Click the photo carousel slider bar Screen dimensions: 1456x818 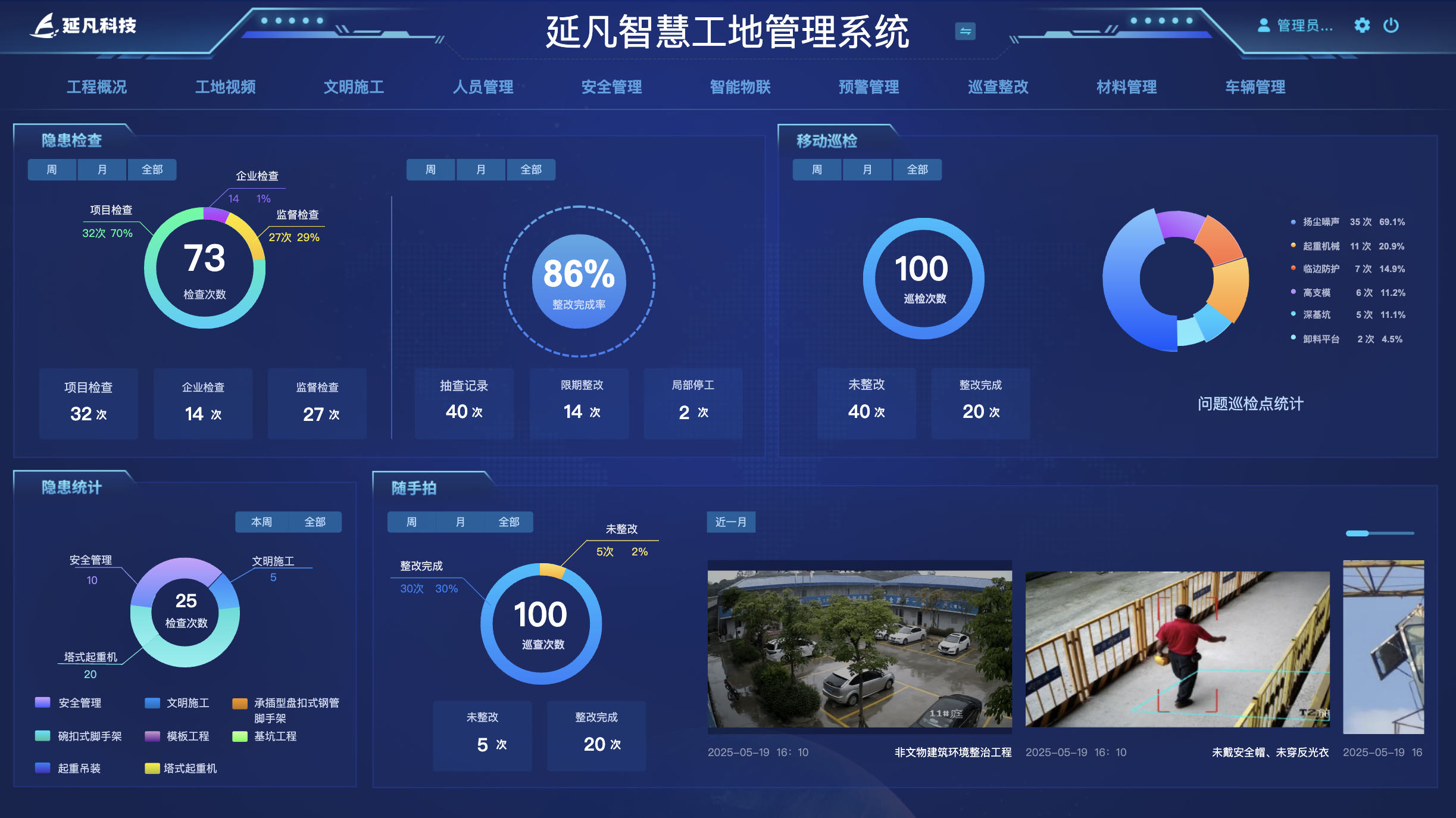coord(1380,533)
